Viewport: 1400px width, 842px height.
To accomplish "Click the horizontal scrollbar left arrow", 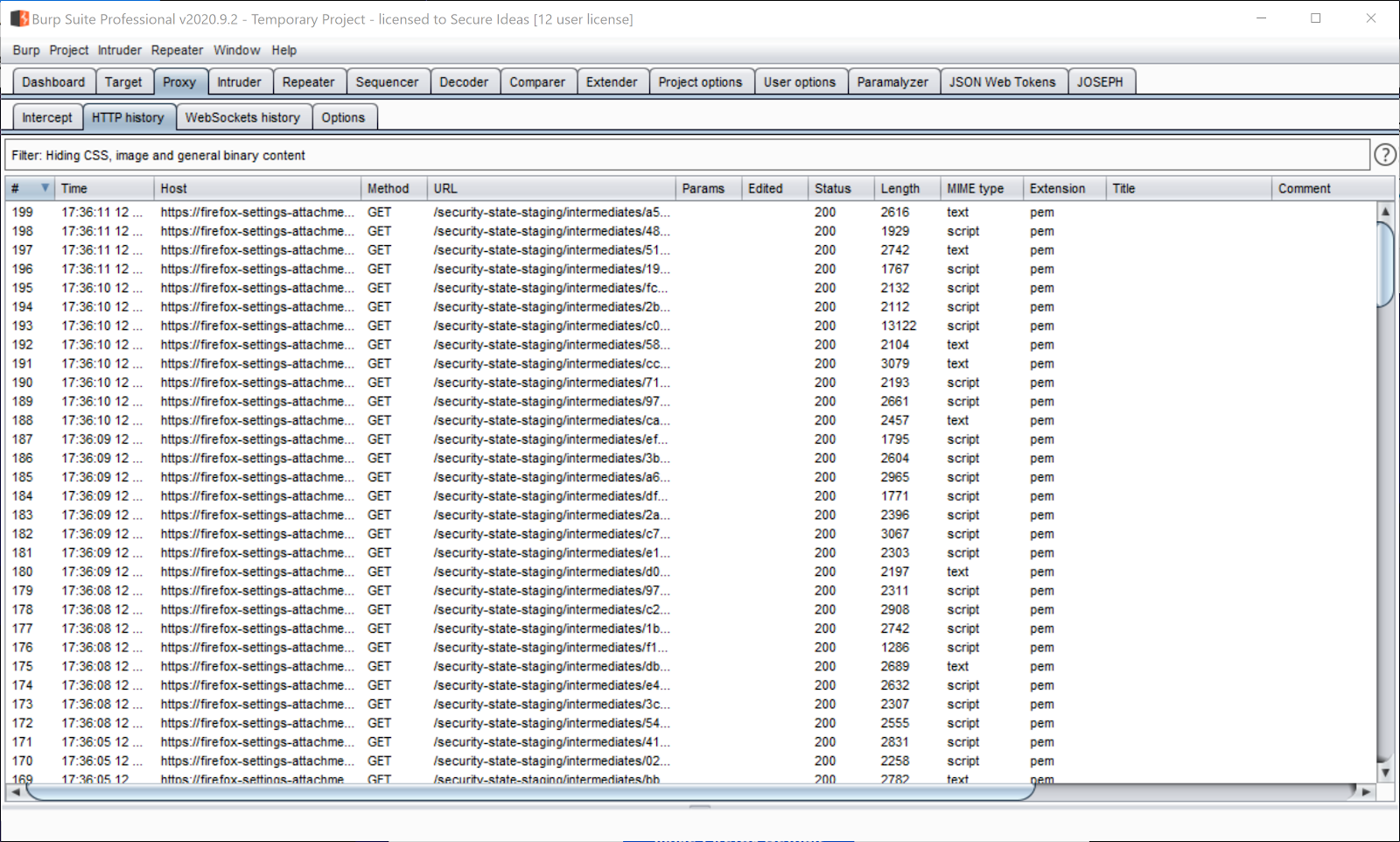I will point(15,791).
